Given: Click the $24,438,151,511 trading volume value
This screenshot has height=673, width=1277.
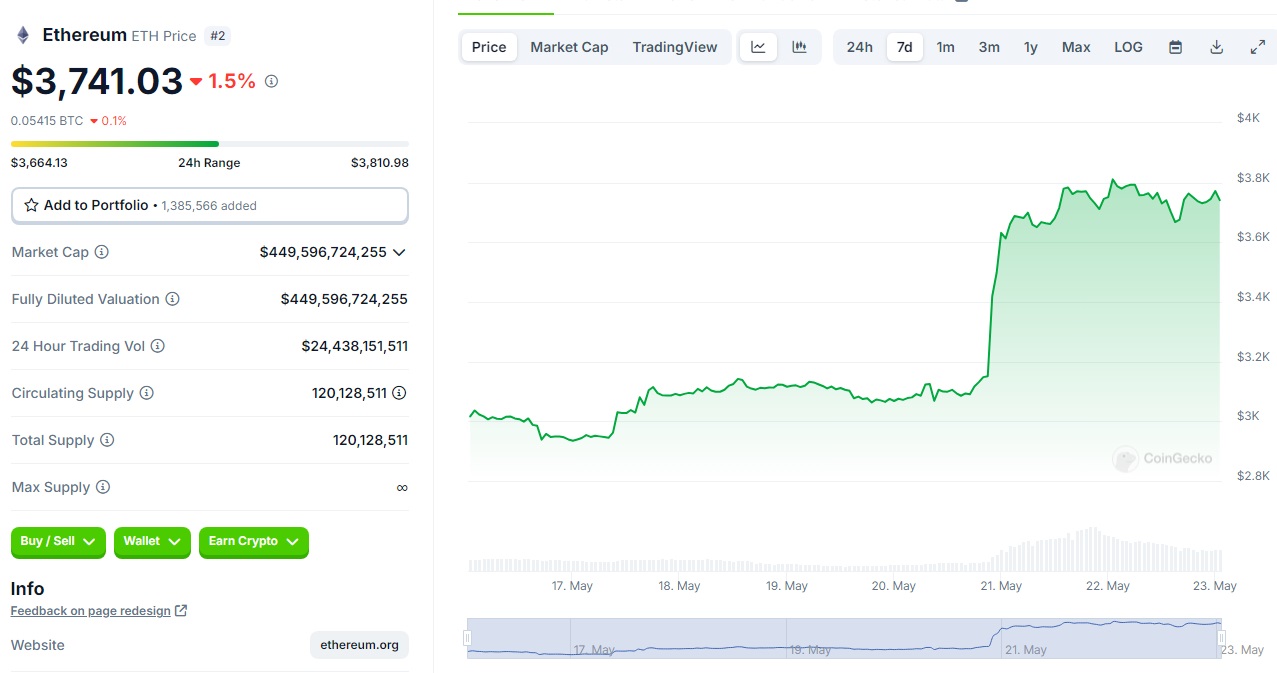Looking at the screenshot, I should tap(355, 346).
